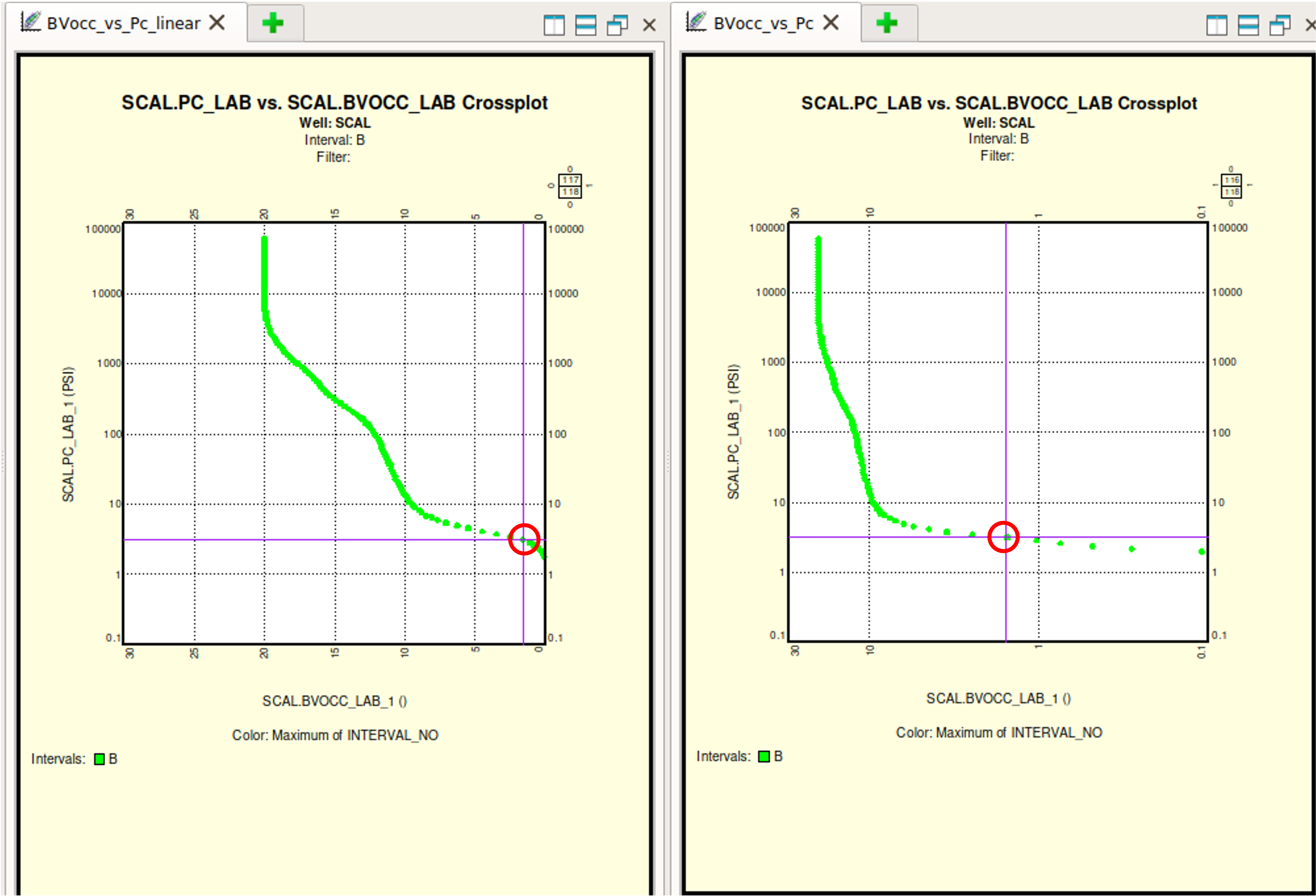
Task: Click 'Interval: B' in left plot header
Action: point(335,140)
